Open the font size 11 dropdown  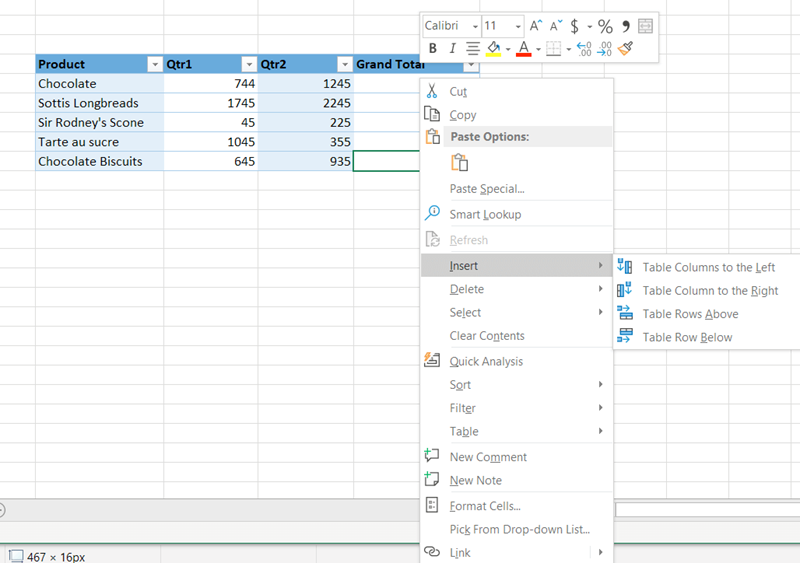pos(518,26)
